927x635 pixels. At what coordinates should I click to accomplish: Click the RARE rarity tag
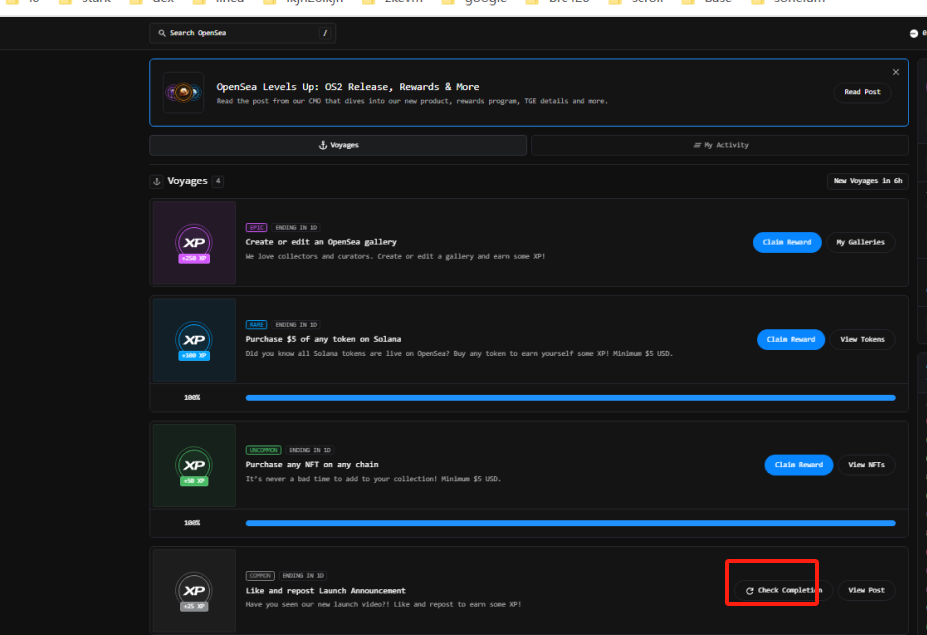(x=257, y=325)
